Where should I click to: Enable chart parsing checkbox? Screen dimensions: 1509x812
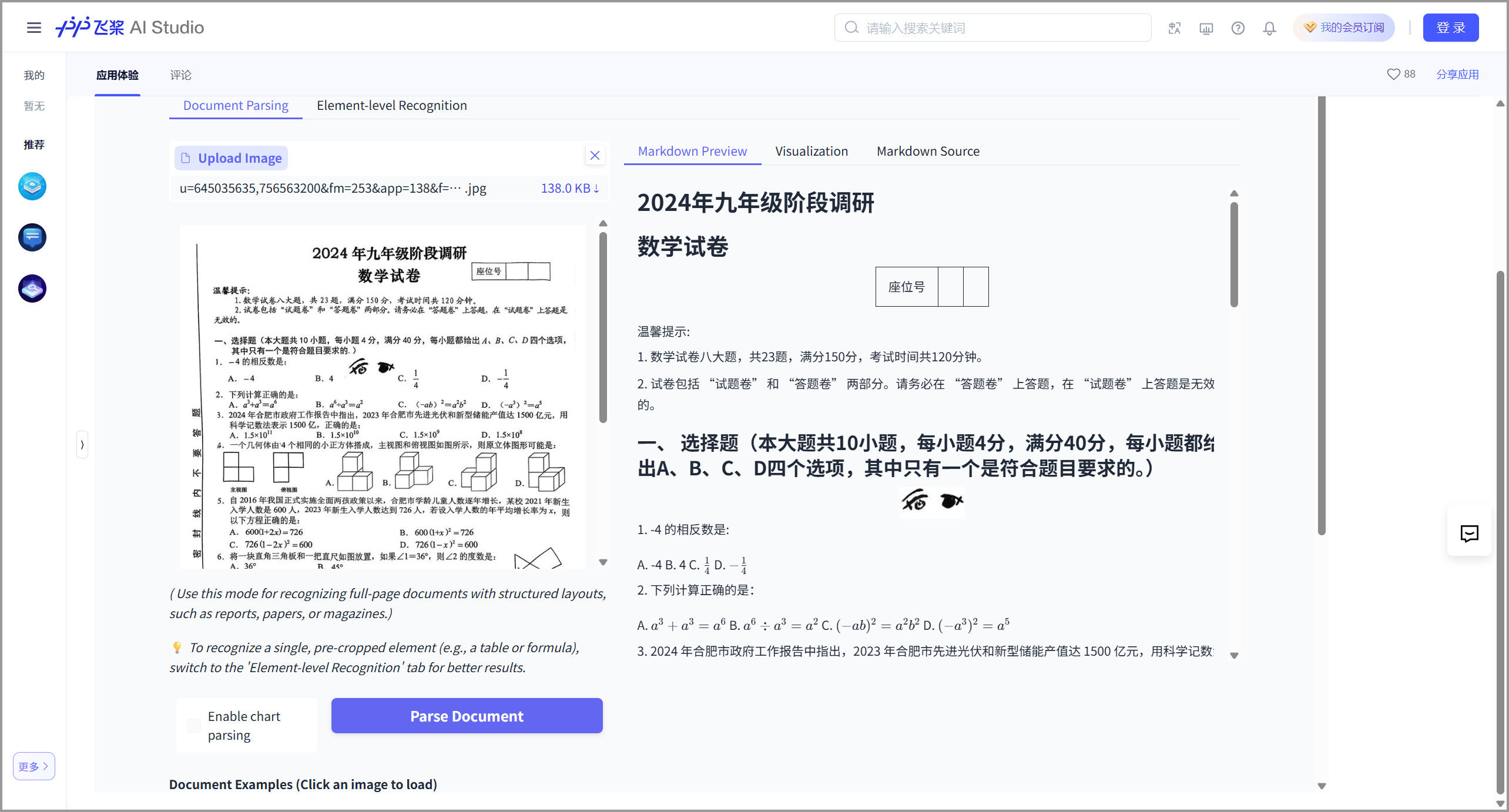pyautogui.click(x=194, y=725)
